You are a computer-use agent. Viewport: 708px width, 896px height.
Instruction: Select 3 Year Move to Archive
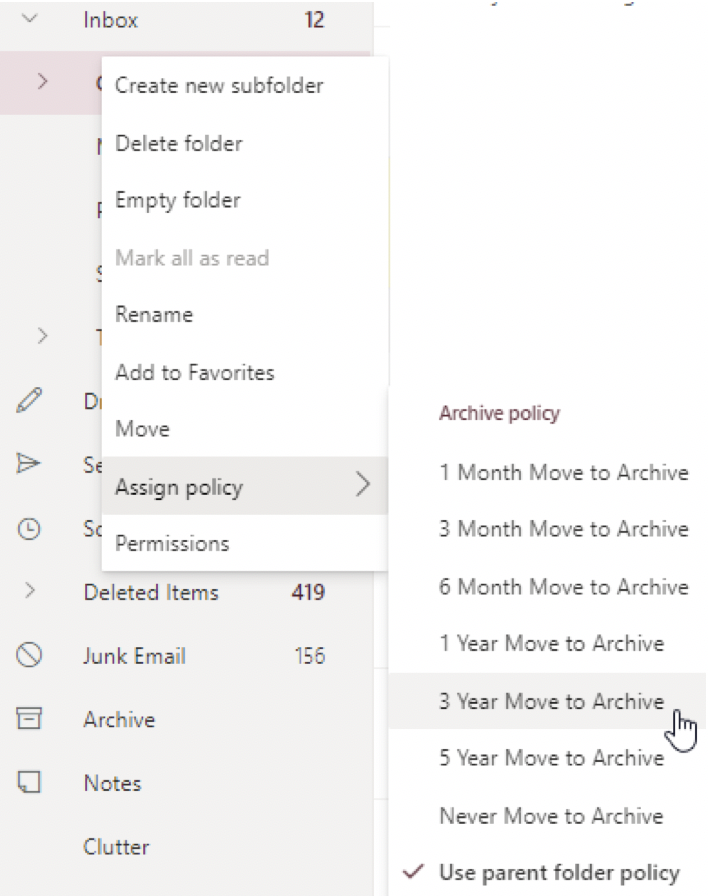tap(547, 701)
